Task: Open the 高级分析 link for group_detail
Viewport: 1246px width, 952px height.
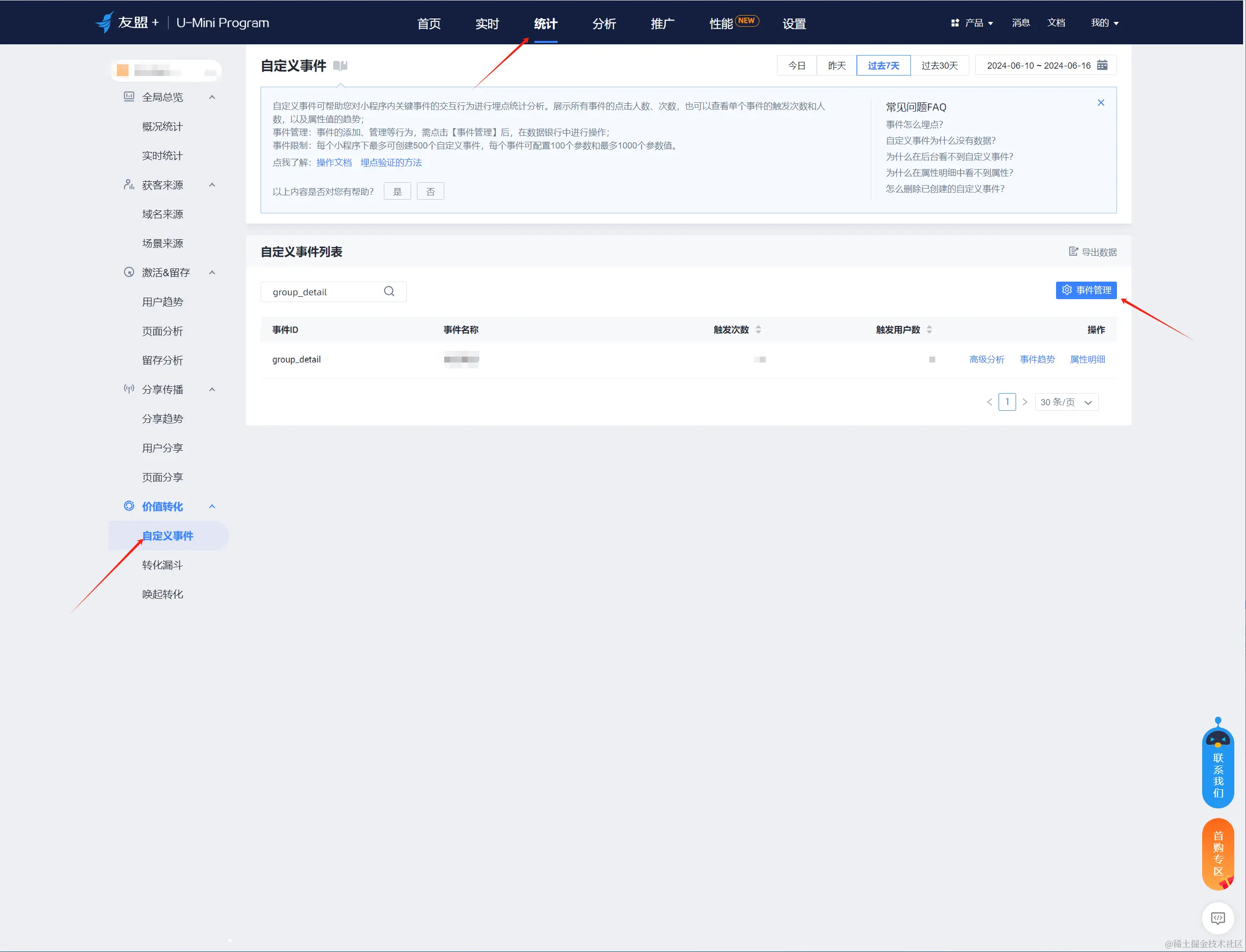Action: tap(986, 359)
